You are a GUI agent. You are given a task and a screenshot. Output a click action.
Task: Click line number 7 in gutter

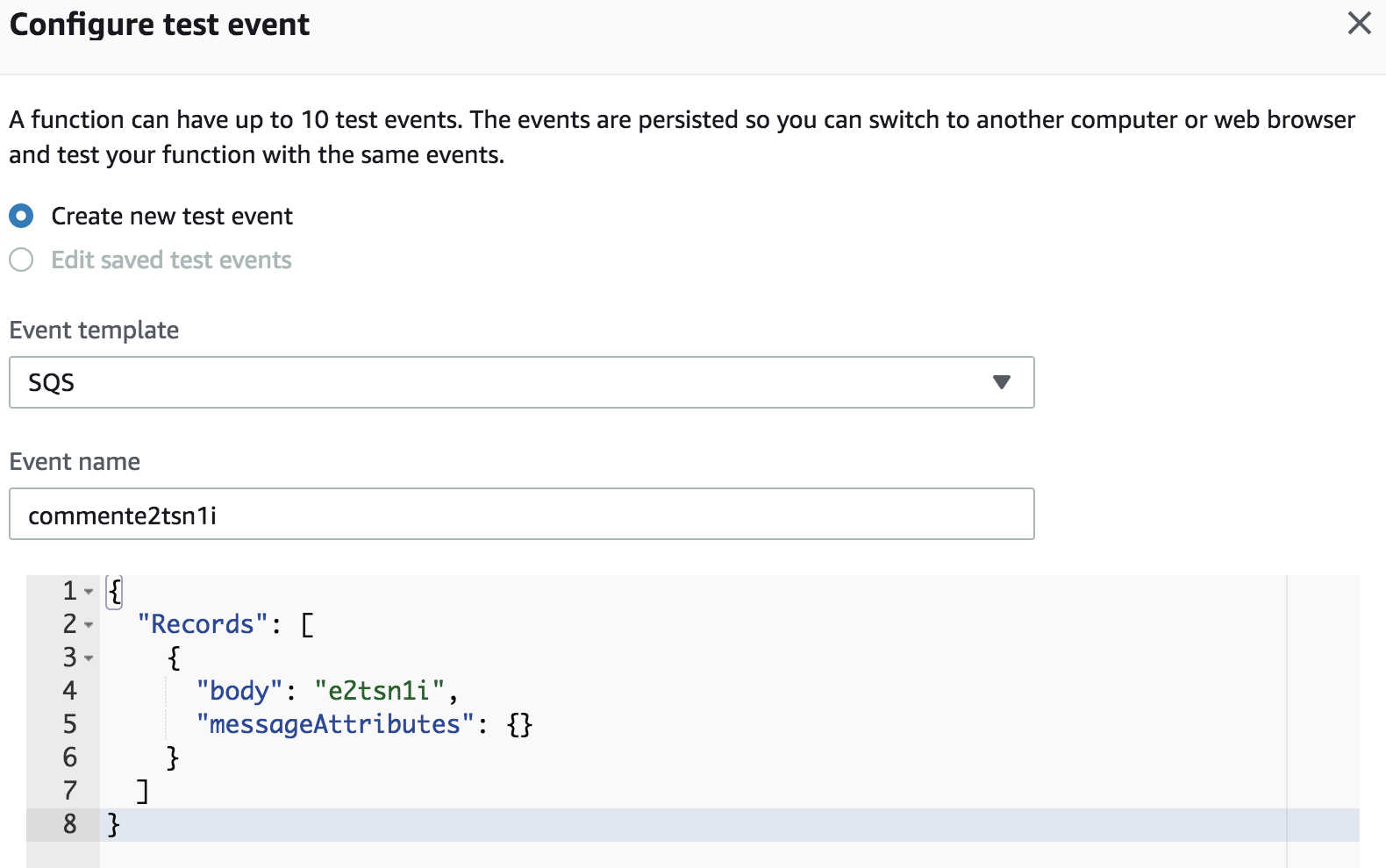(x=70, y=791)
